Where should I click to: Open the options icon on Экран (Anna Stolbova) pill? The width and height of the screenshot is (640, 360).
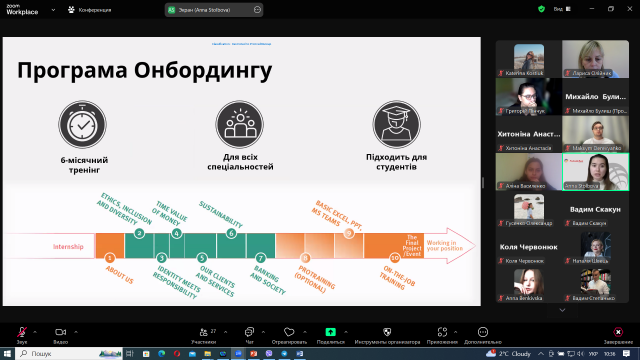(257, 10)
